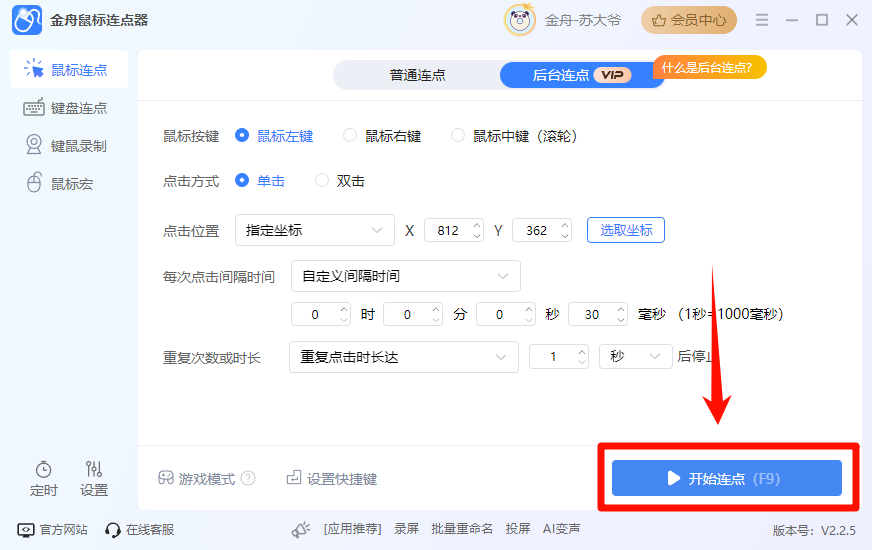This screenshot has height=550, width=872.
Task: Increase the milliseconds (毫秒) value
Action: [x=621, y=309]
